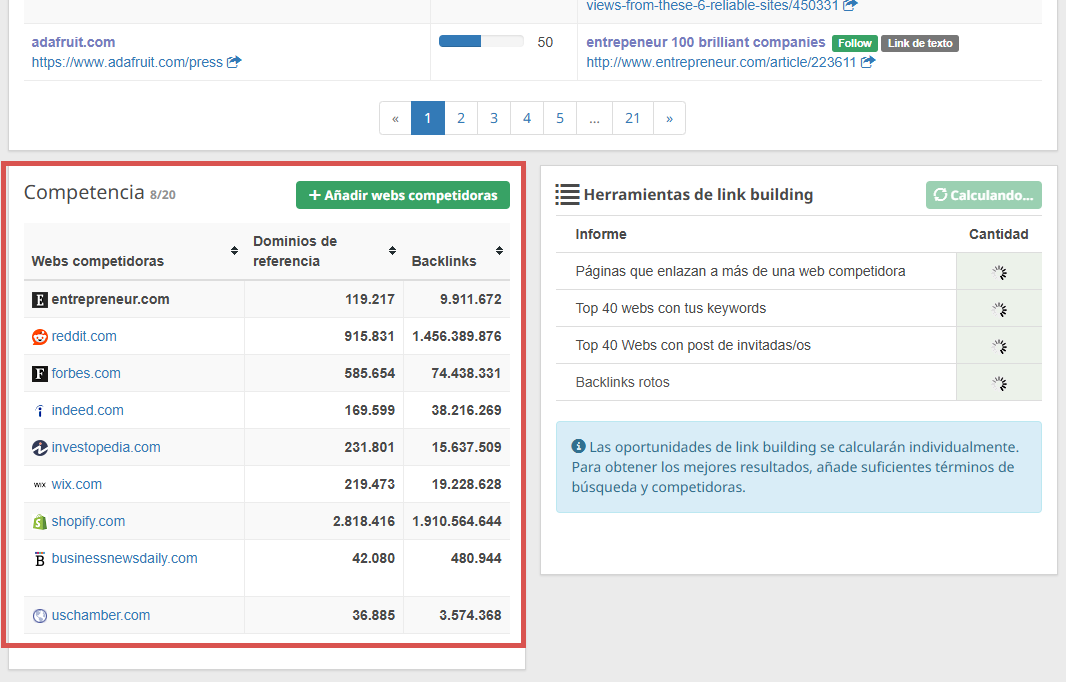Click previous page « arrow in pagination

395,118
